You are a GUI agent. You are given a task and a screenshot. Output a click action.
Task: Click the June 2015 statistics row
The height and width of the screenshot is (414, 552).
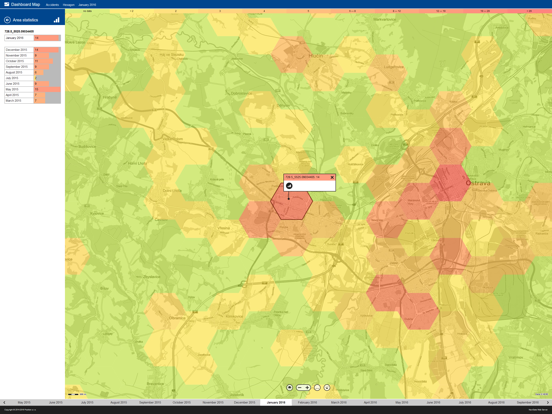[32, 83]
